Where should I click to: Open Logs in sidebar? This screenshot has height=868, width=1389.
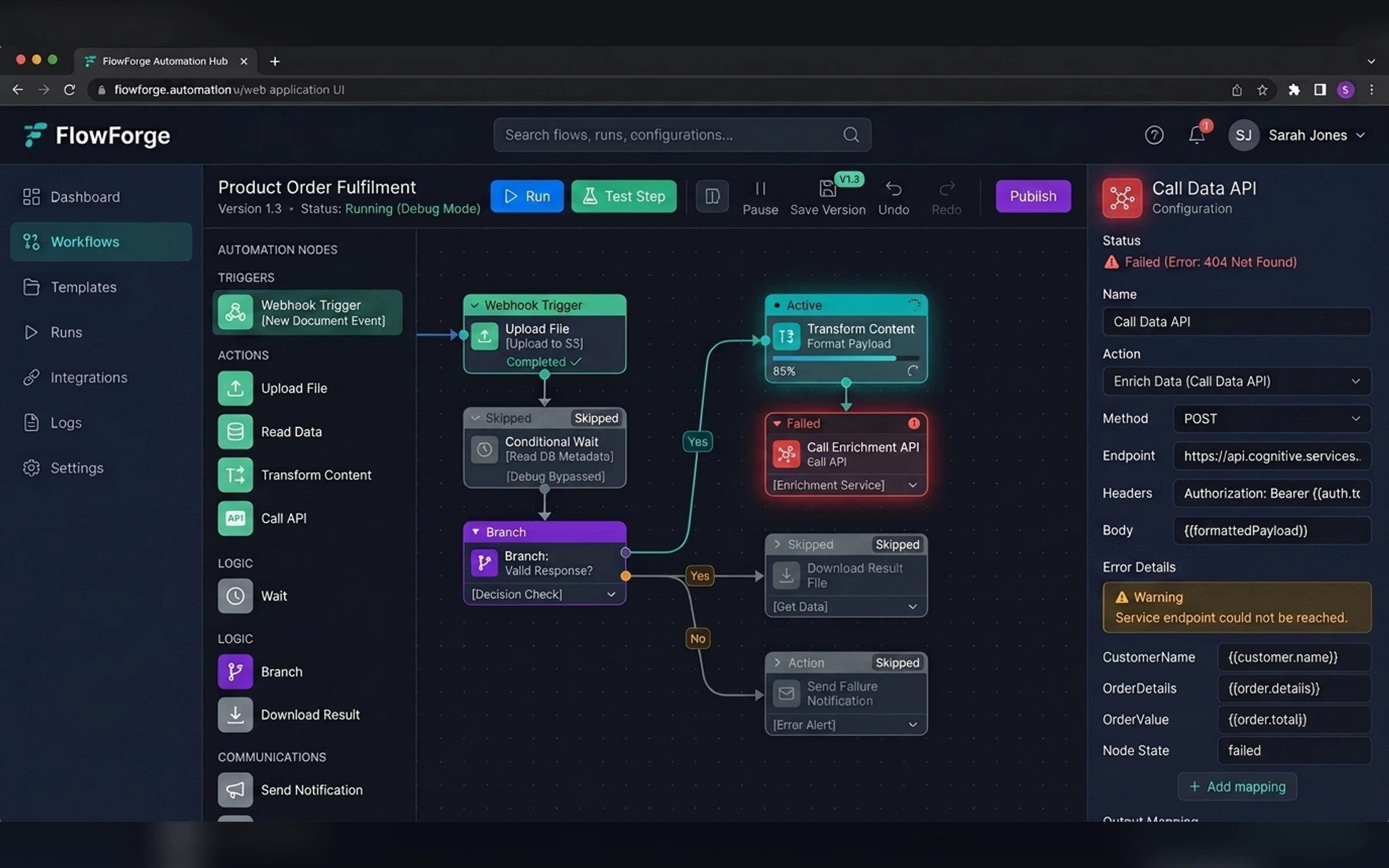[x=101, y=422]
